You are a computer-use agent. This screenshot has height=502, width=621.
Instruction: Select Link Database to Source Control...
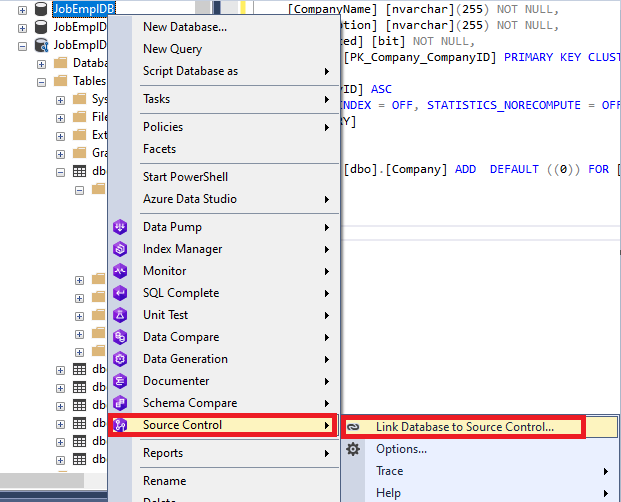tap(480, 427)
